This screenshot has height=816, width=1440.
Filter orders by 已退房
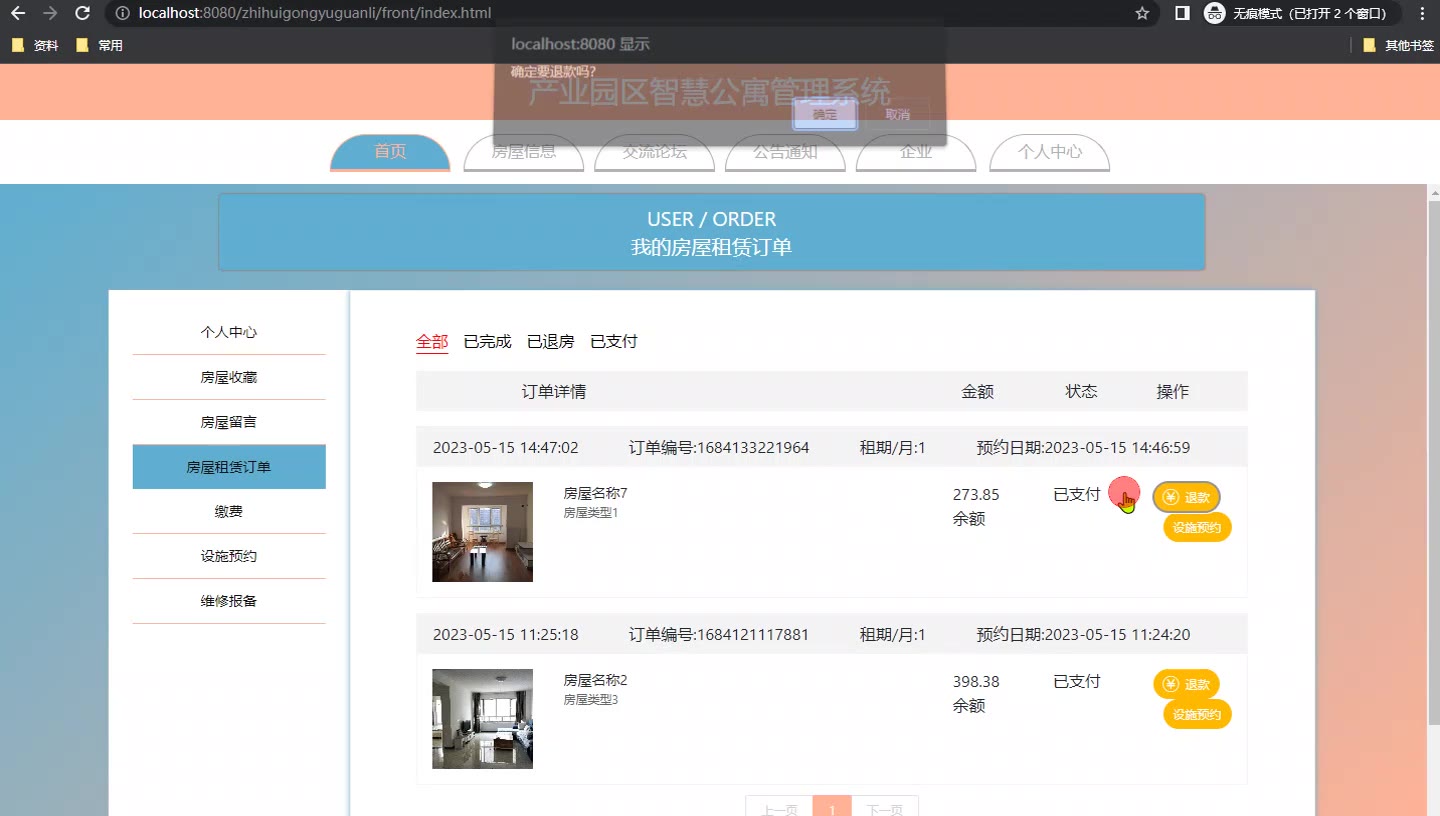(x=551, y=342)
